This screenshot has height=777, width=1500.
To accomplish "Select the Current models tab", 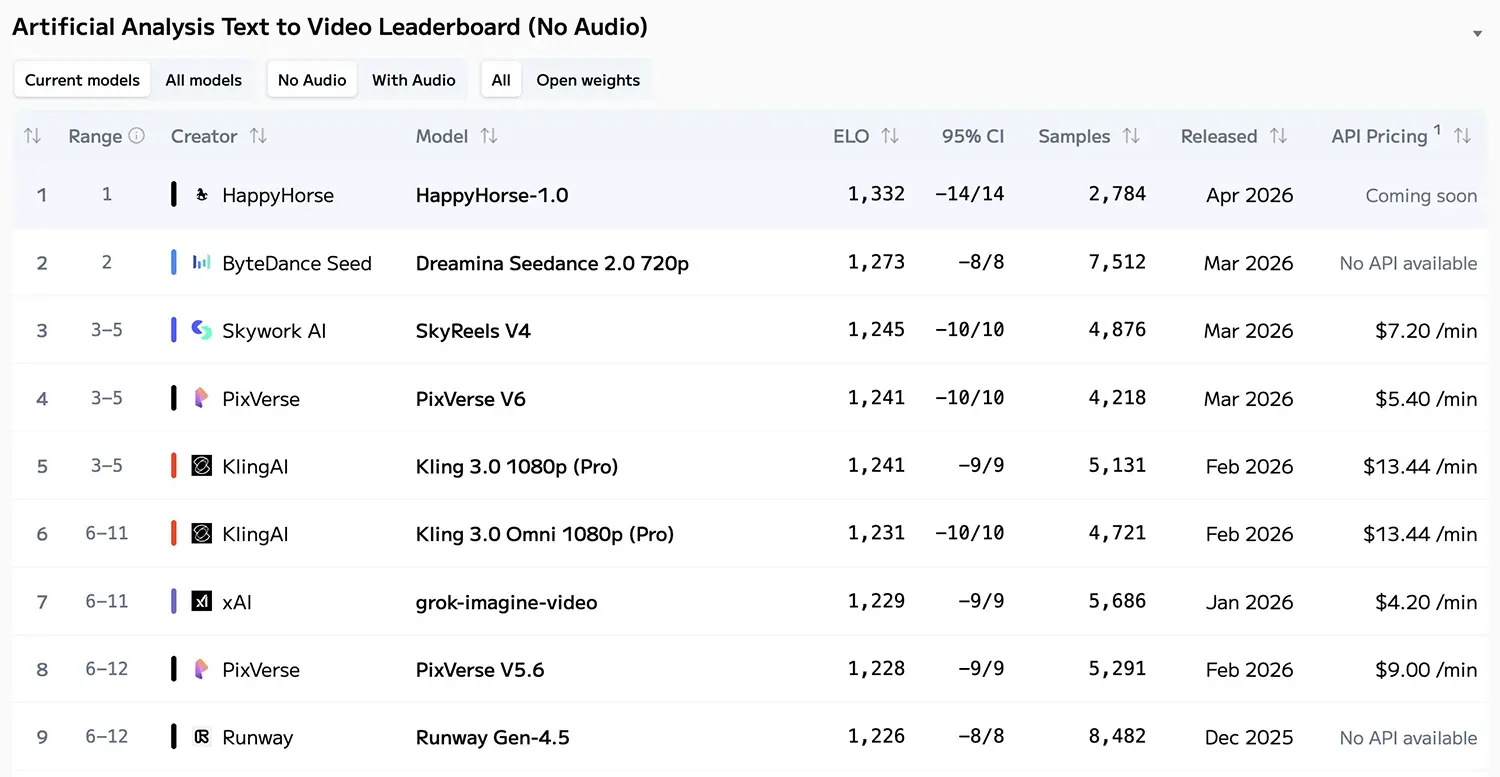I will pos(82,80).
